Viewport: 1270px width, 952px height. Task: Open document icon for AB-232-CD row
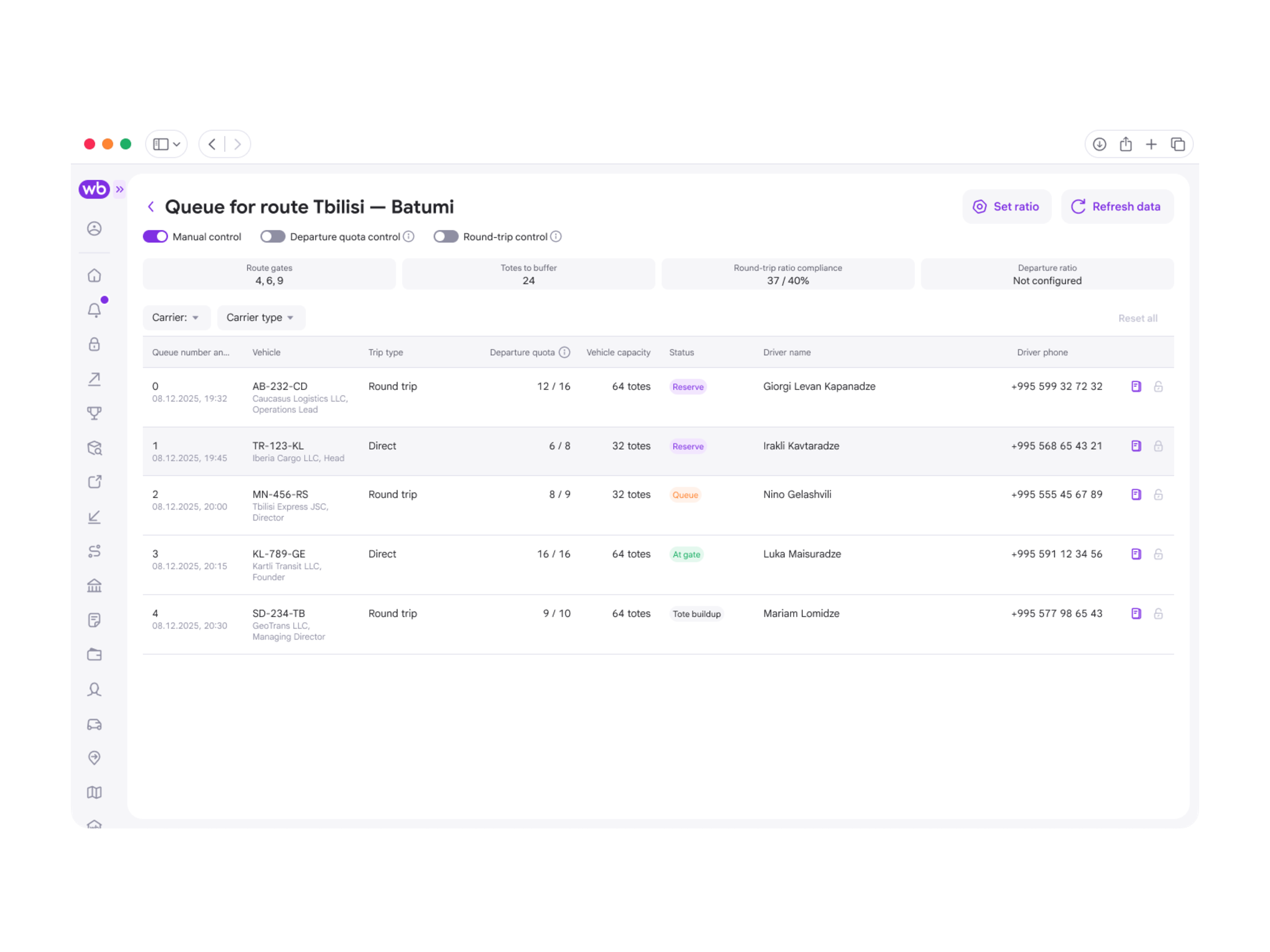coord(1136,386)
